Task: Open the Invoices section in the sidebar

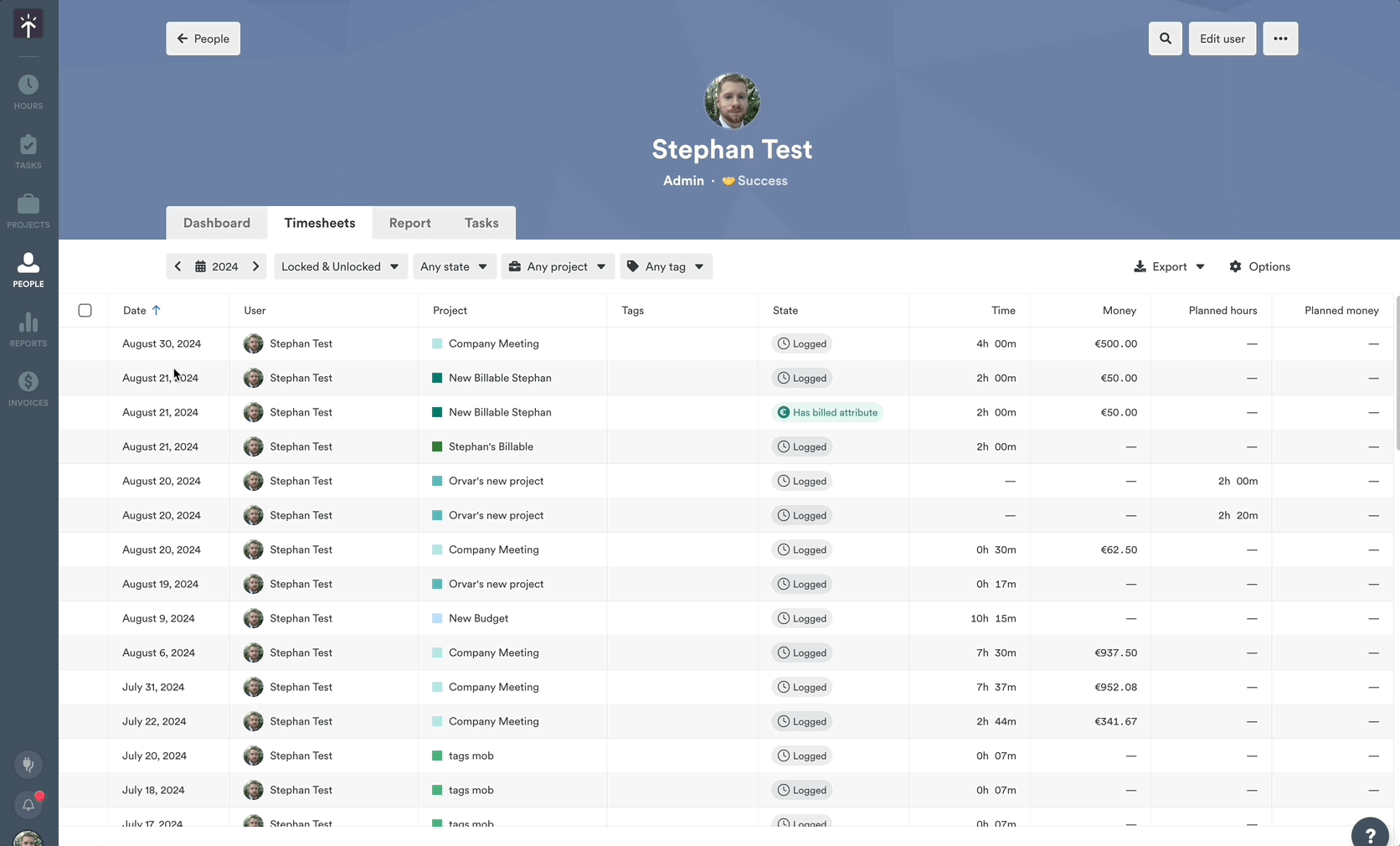Action: coord(28,386)
